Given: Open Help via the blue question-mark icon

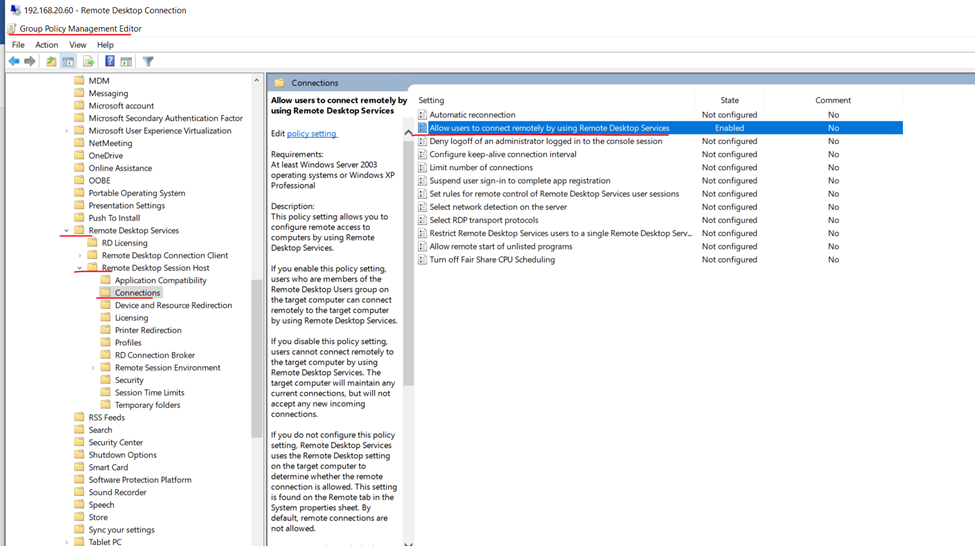Looking at the screenshot, I should 110,62.
